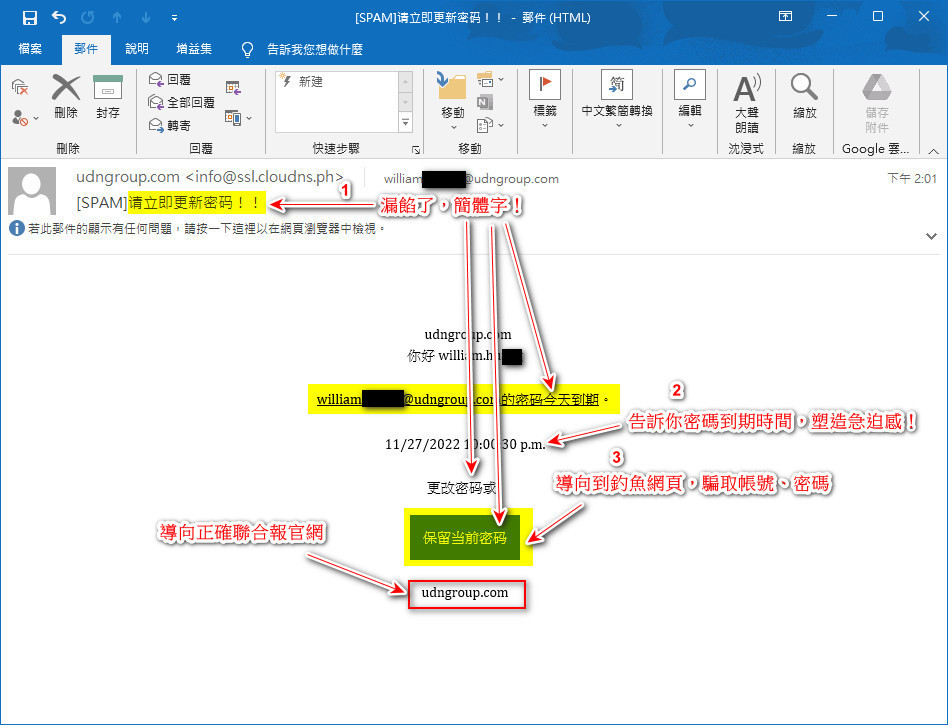Open the boxed udngroup.com link below the button
The height and width of the screenshot is (725, 948).
point(465,593)
